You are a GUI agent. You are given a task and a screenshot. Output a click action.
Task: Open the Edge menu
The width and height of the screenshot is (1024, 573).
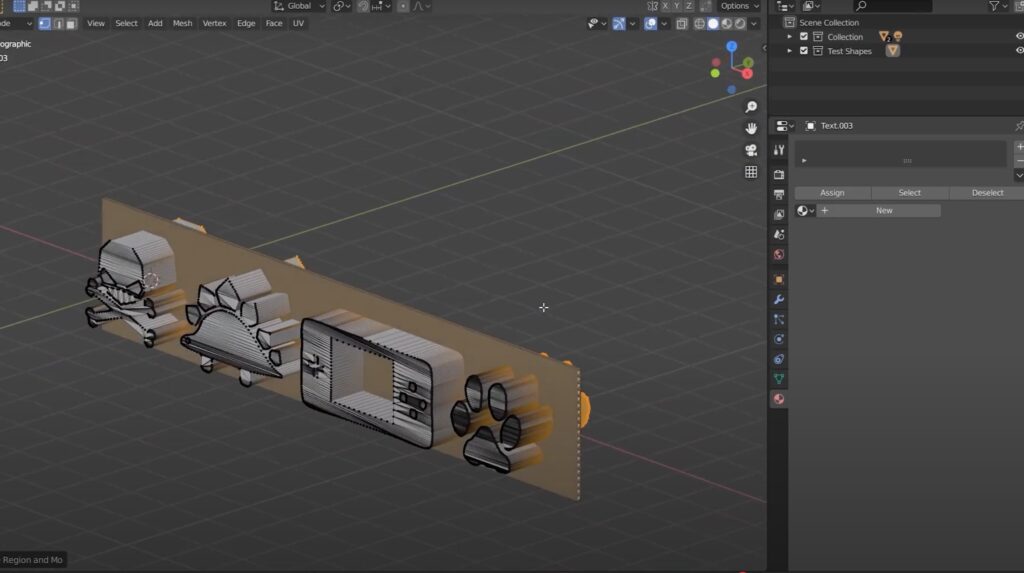click(246, 24)
